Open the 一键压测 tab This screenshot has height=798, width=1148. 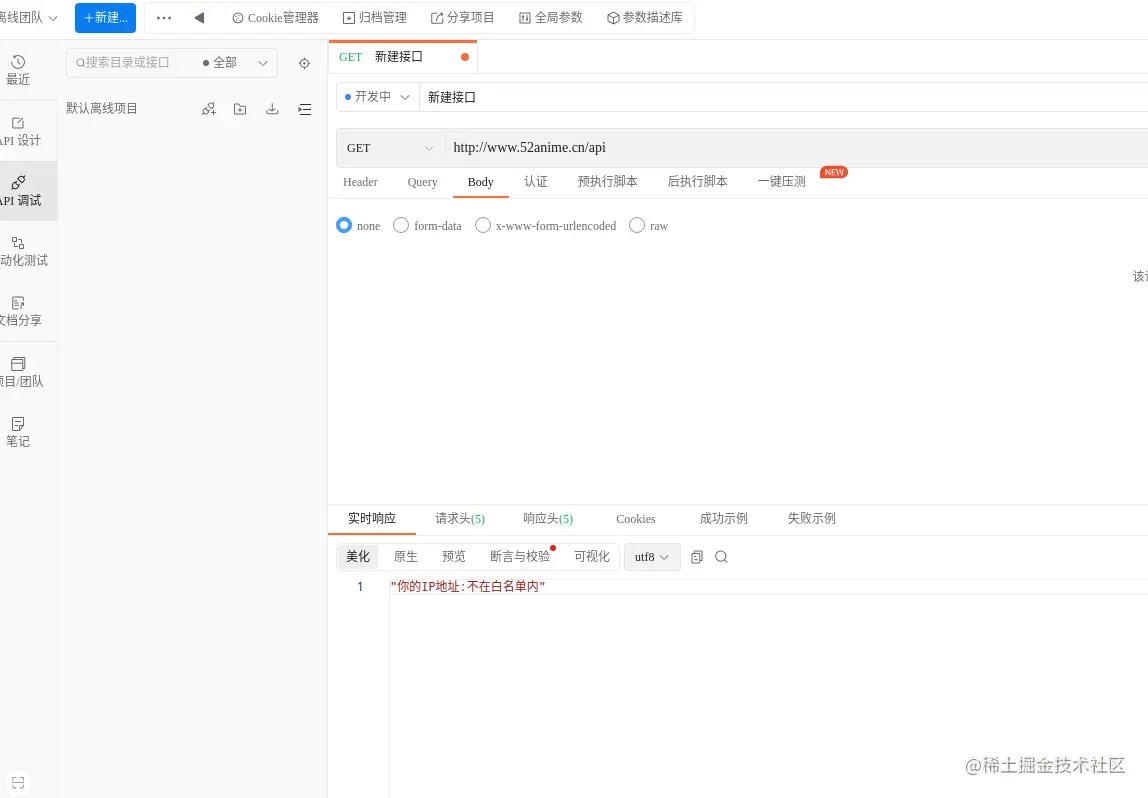781,182
